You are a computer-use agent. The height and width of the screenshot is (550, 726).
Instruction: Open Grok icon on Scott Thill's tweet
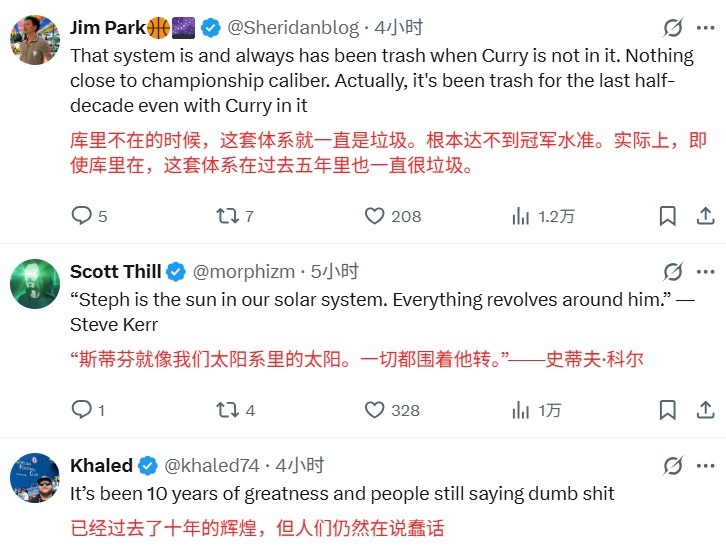[674, 272]
